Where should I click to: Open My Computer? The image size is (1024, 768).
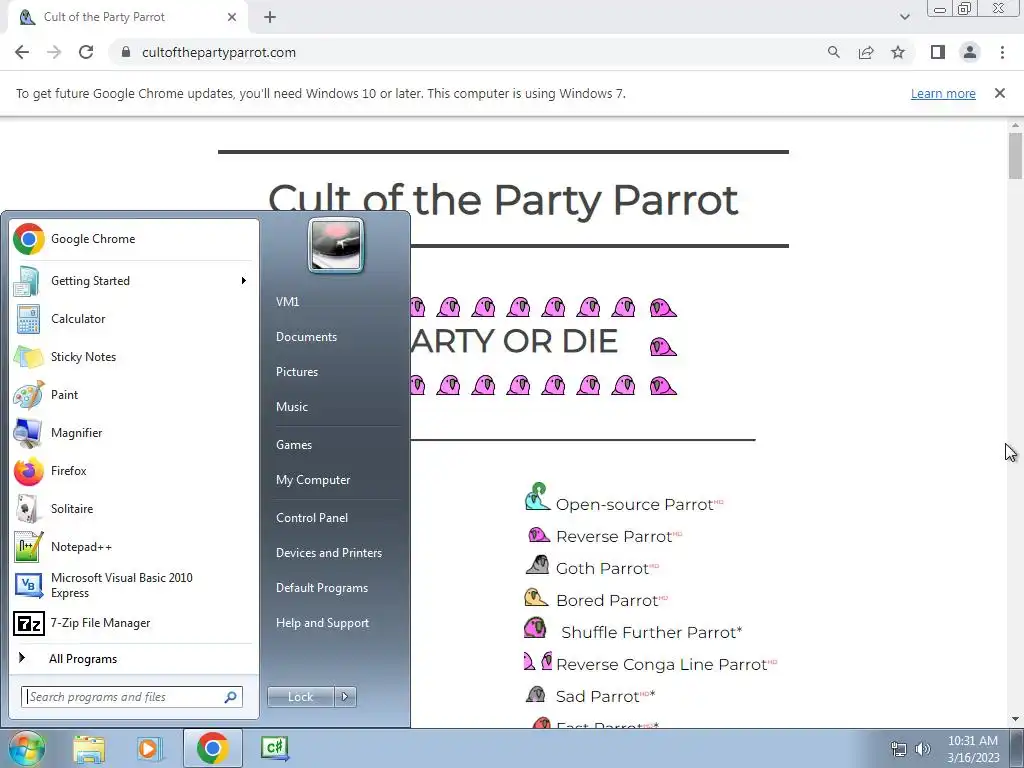tap(336, 480)
